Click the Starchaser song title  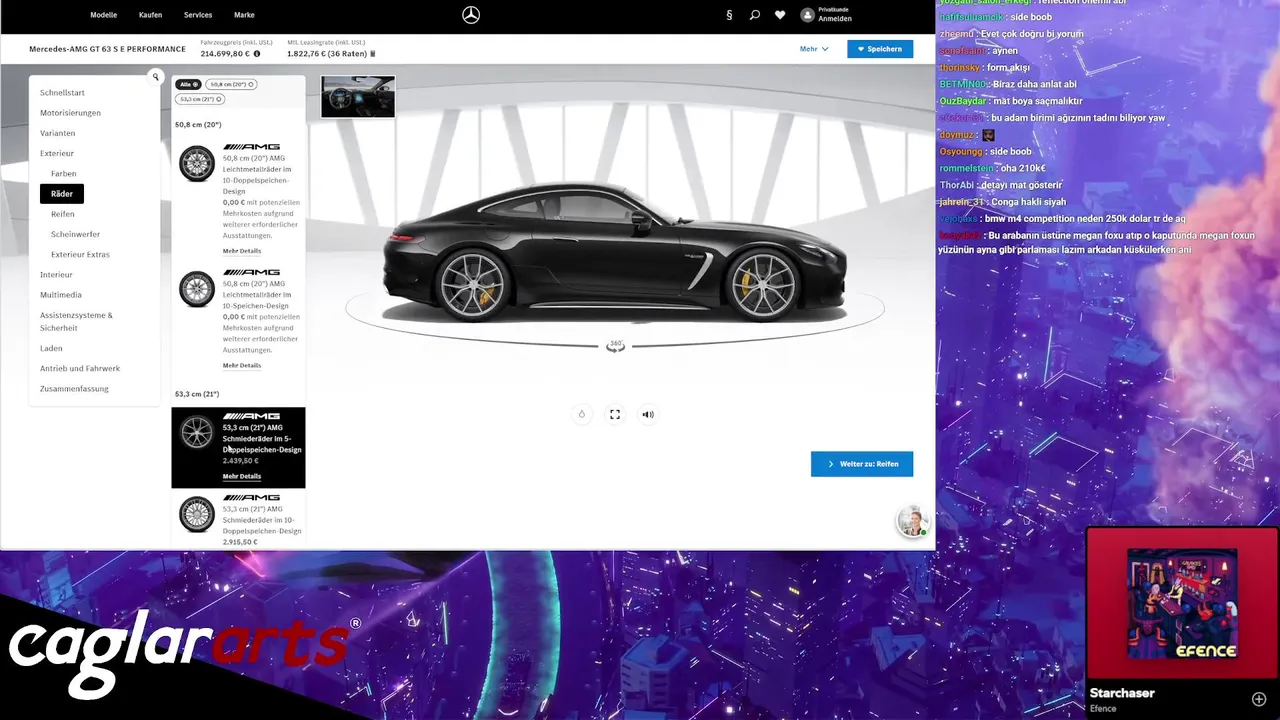[1122, 693]
